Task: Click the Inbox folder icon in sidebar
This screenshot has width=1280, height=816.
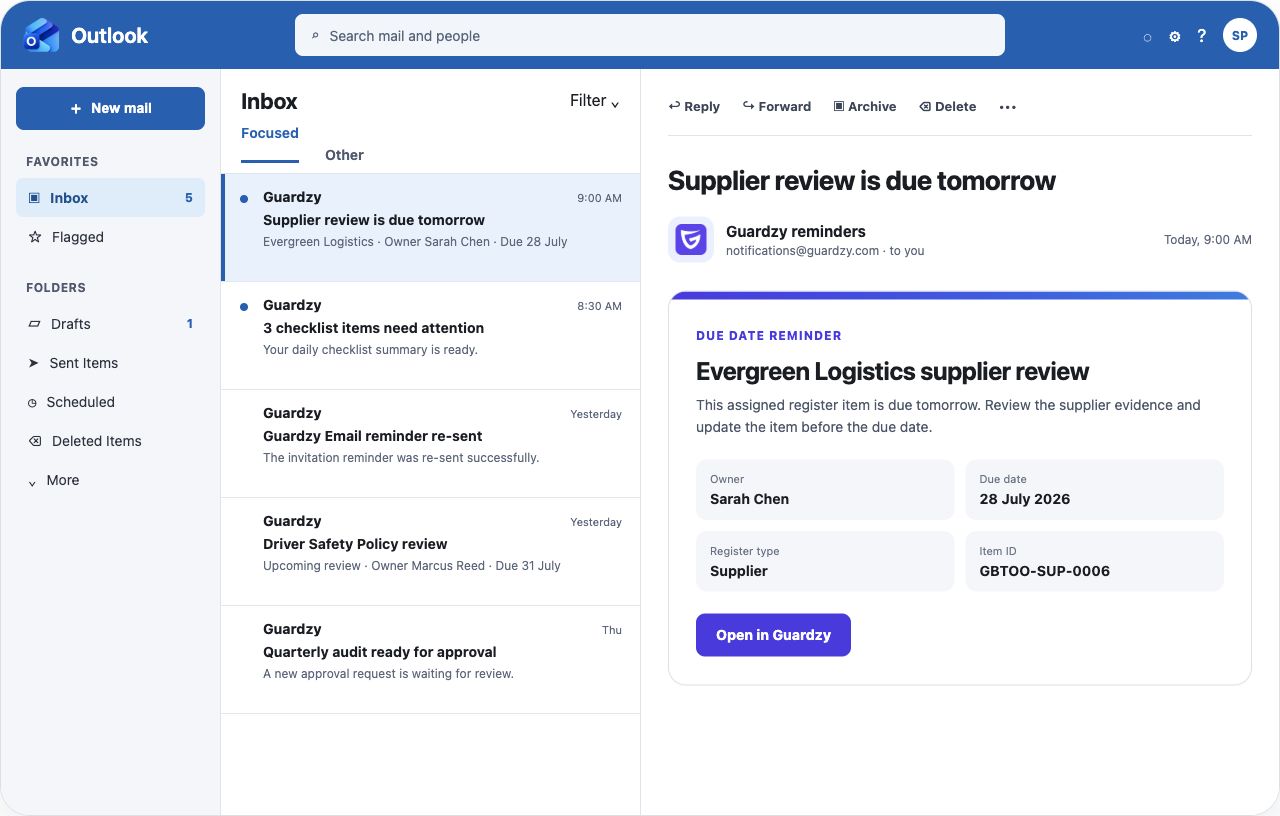Action: 34,198
